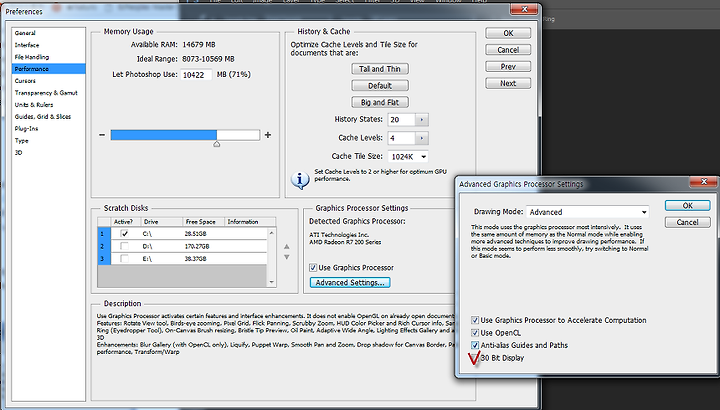Open Advanced Settings button
720x410 pixels.
point(350,282)
